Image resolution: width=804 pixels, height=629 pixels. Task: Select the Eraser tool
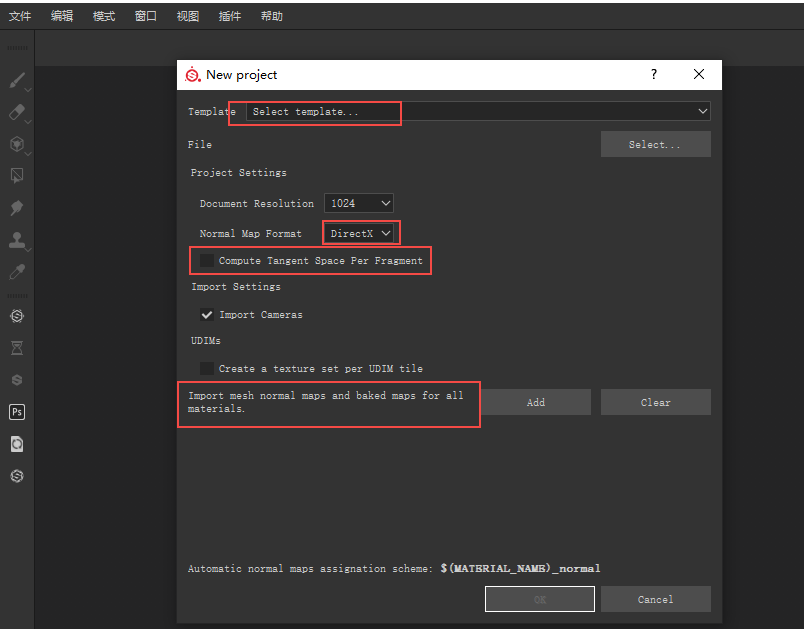pos(17,112)
